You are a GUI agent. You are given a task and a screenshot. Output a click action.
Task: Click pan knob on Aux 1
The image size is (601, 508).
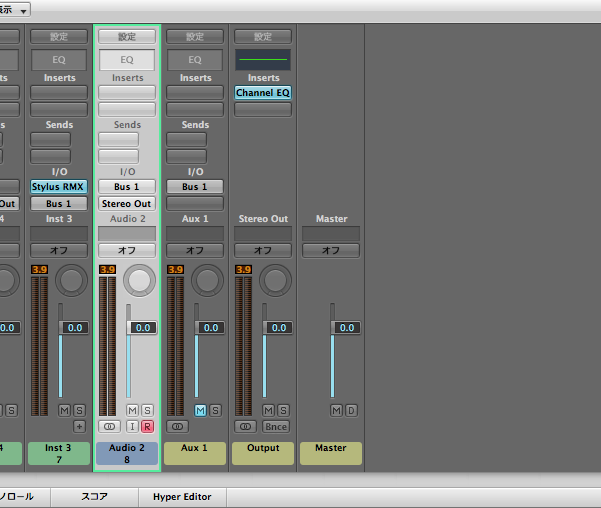(x=207, y=280)
